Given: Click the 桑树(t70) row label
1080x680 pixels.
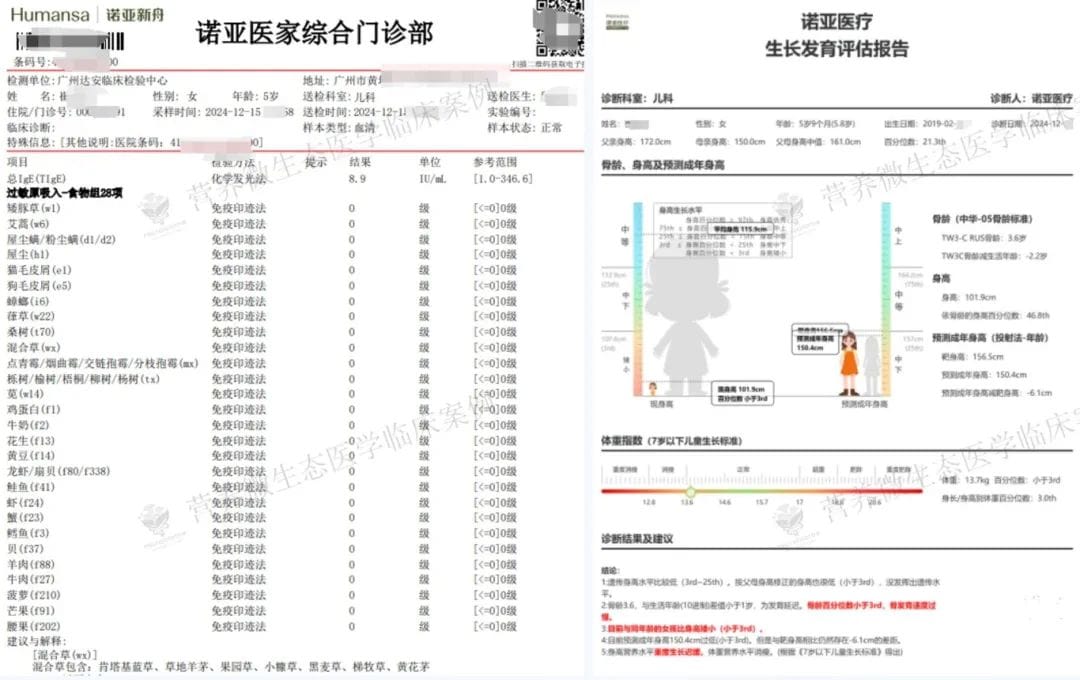Looking at the screenshot, I should [31, 332].
